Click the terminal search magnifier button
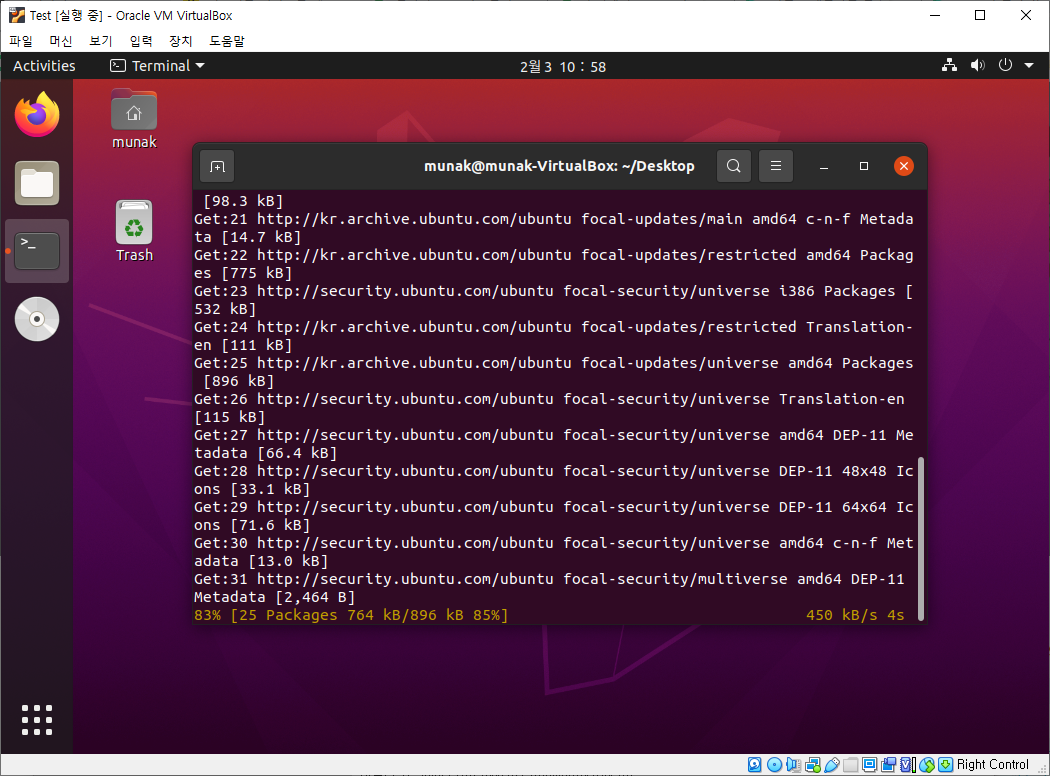1050x776 pixels. pos(734,166)
